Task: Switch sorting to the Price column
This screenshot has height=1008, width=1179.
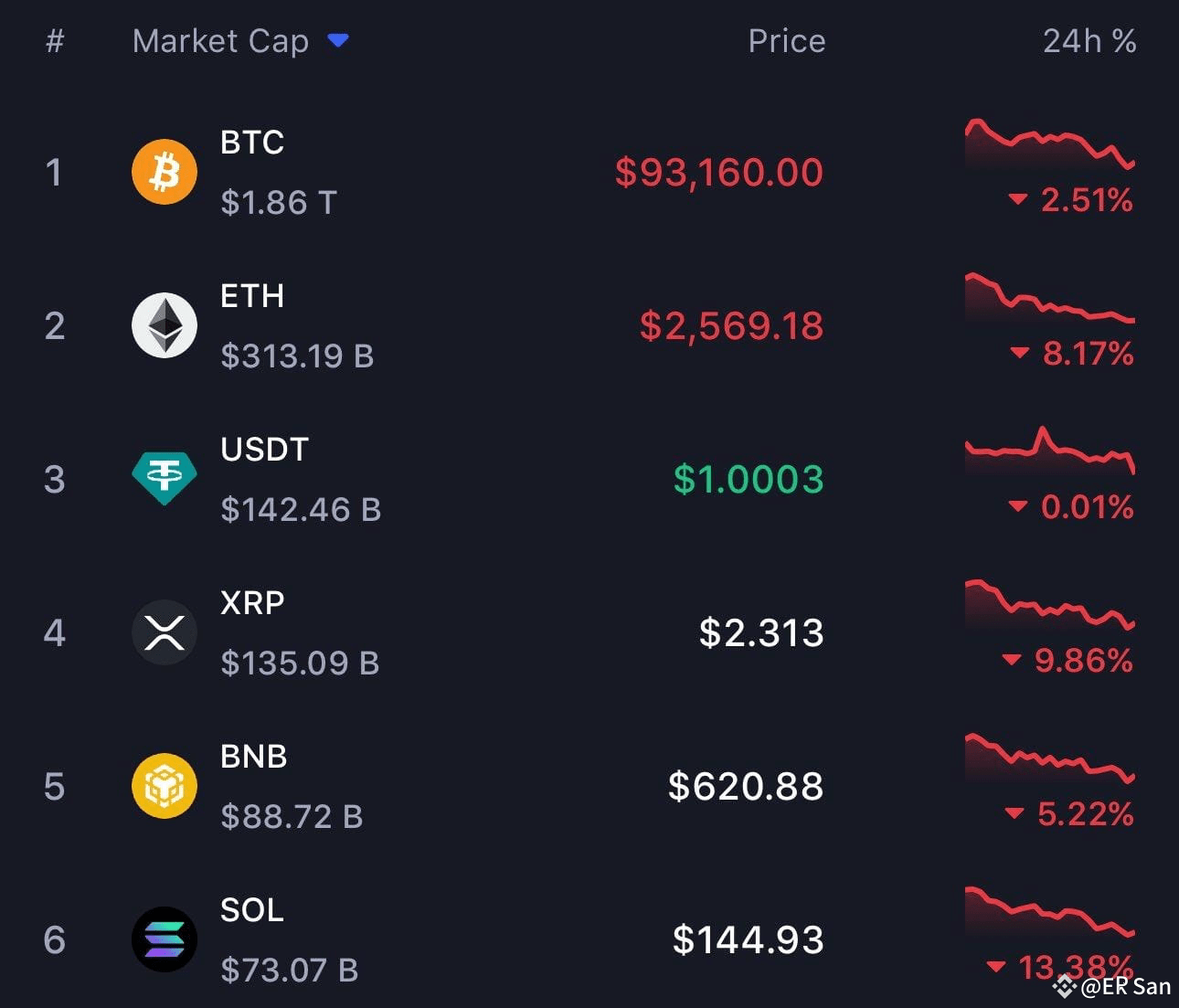Action: click(786, 40)
